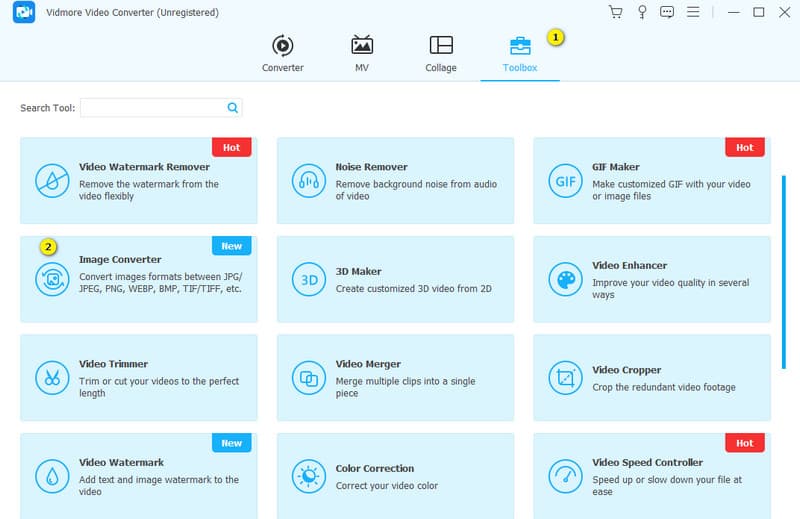Screen dimensions: 800x519
Task: Launch Image Converter via its icon
Action: pos(50,279)
